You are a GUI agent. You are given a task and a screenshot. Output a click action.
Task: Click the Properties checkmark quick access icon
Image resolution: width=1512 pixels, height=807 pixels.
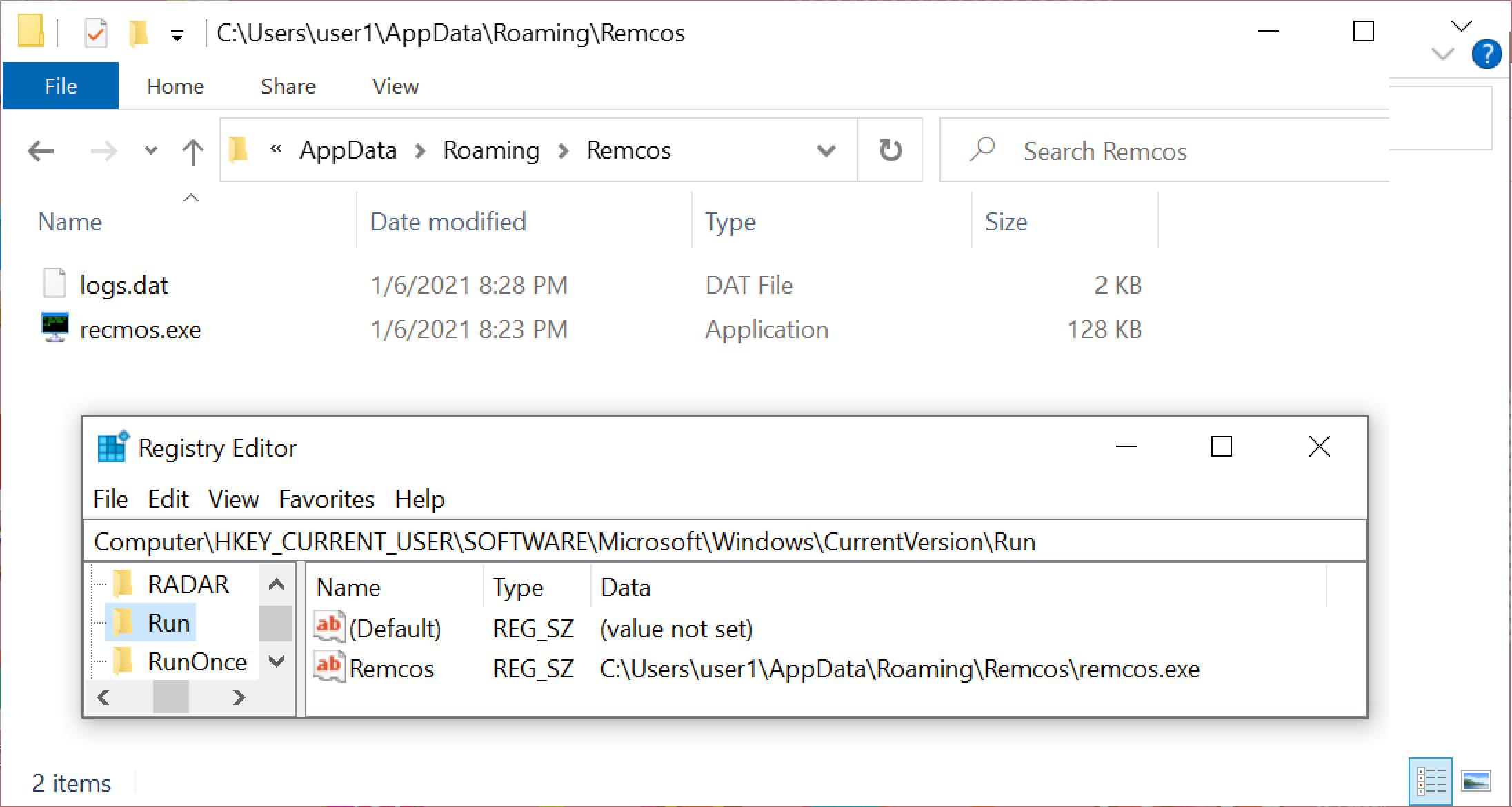95,32
